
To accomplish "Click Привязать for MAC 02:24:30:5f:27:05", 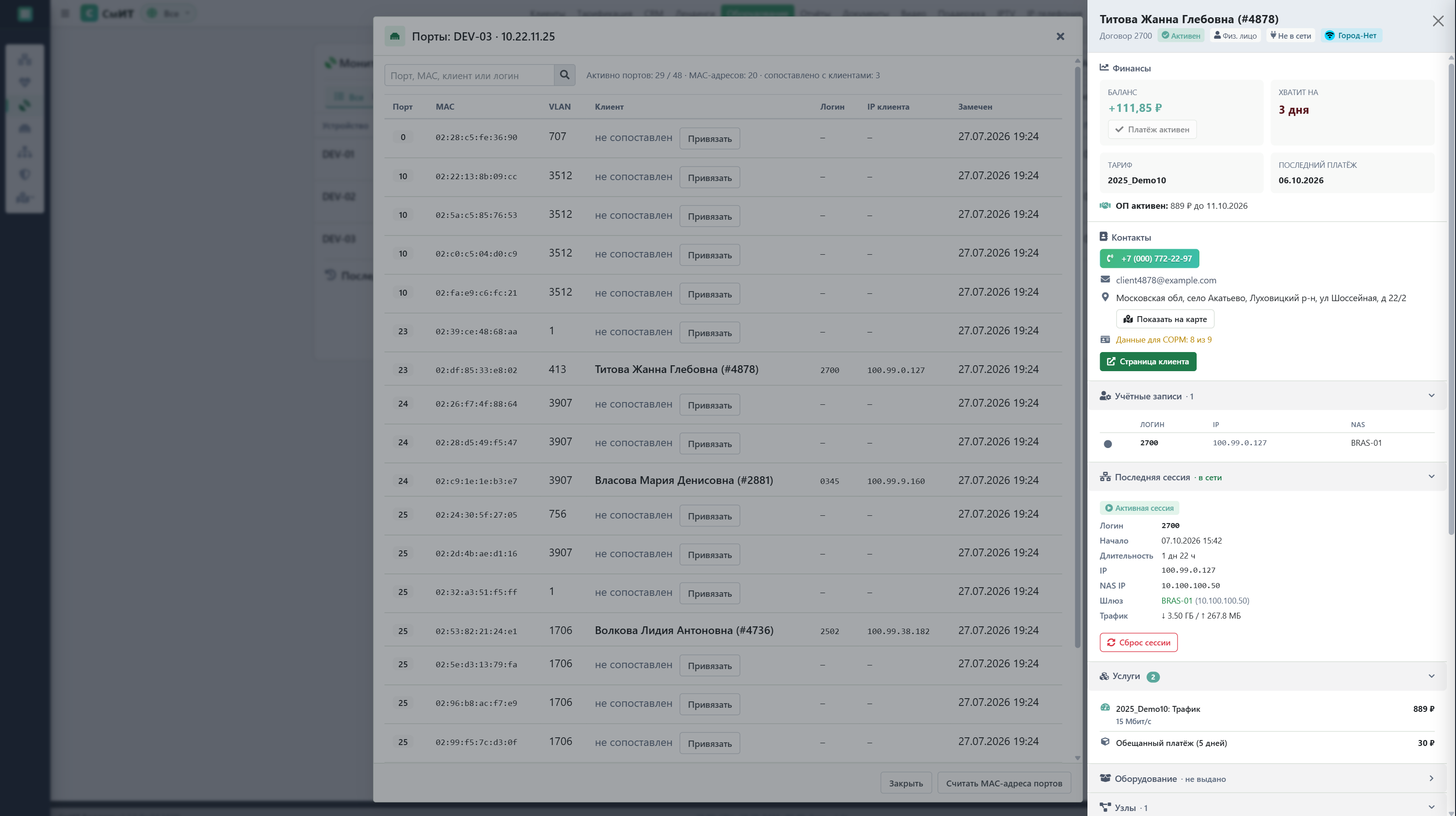I will (709, 517).
